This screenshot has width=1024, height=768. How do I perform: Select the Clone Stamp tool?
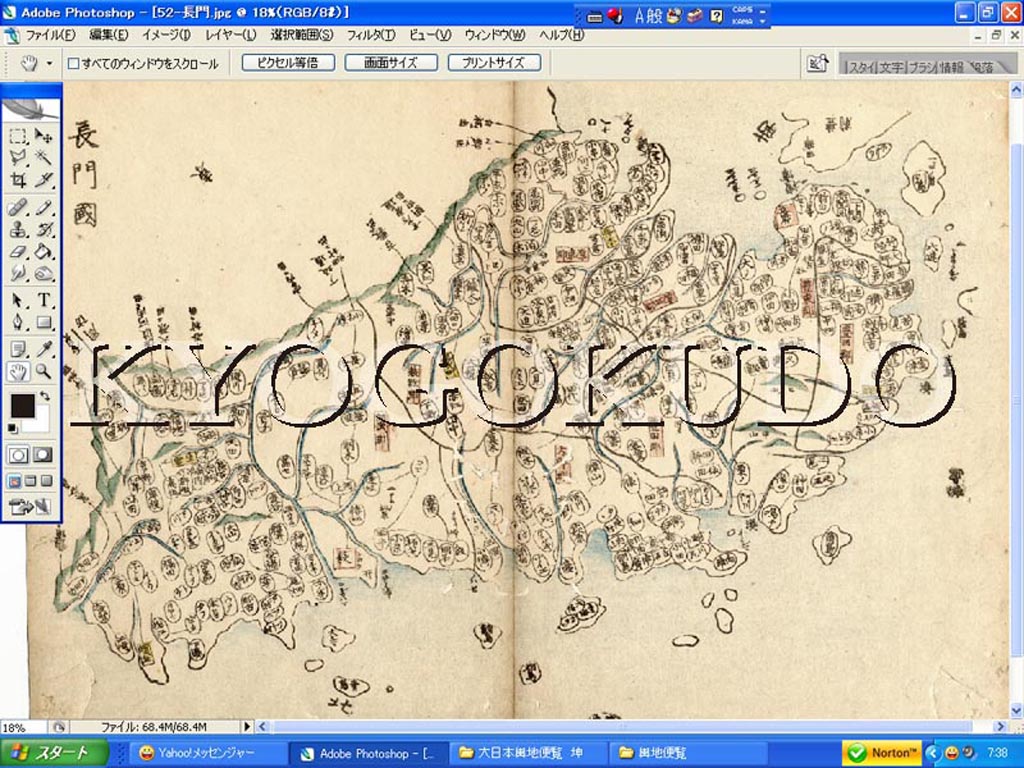18,230
